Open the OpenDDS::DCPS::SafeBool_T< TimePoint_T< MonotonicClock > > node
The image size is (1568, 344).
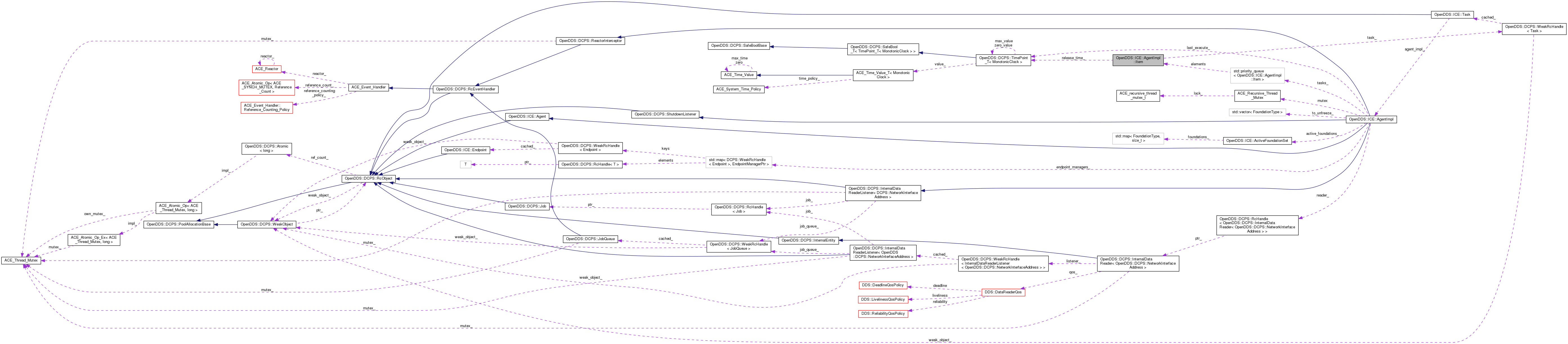[883, 49]
